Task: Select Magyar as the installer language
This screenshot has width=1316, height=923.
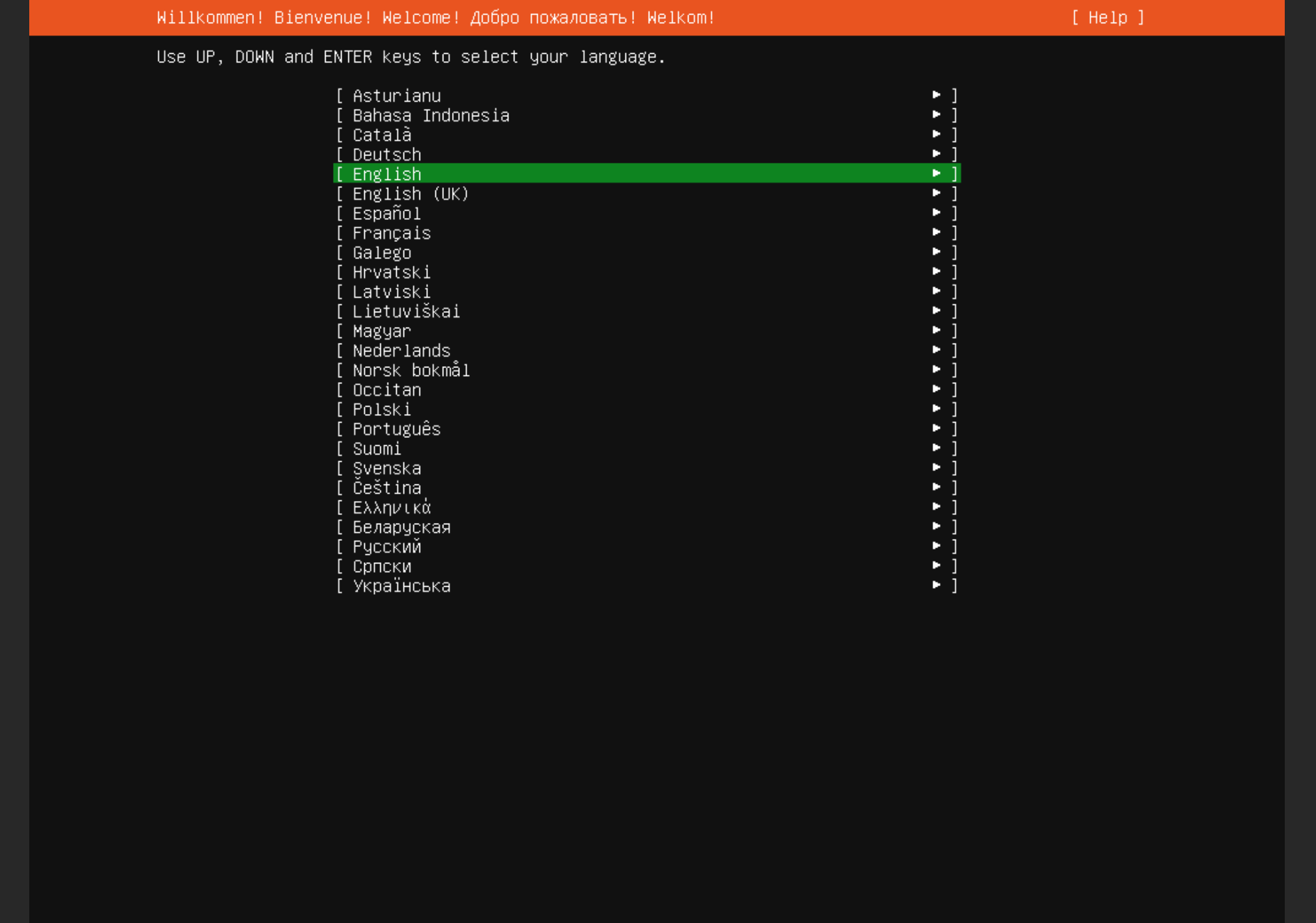Action: (x=382, y=331)
